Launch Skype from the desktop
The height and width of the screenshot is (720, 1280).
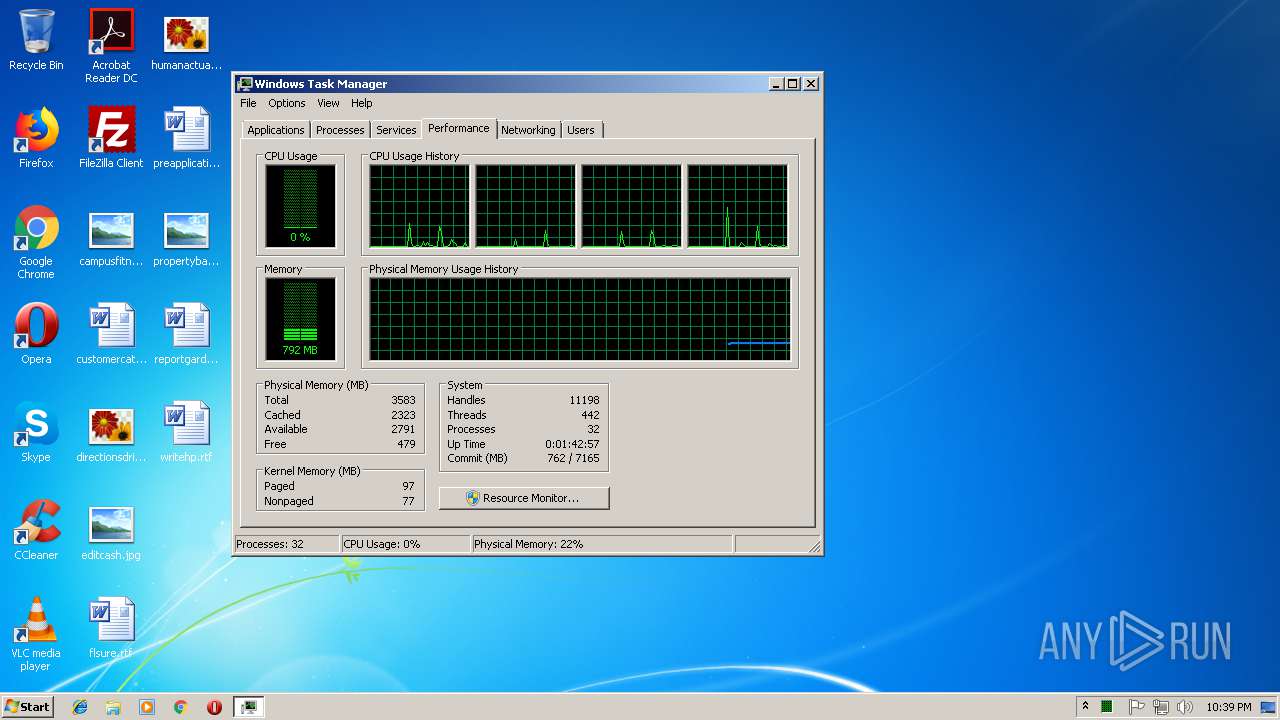[36, 433]
